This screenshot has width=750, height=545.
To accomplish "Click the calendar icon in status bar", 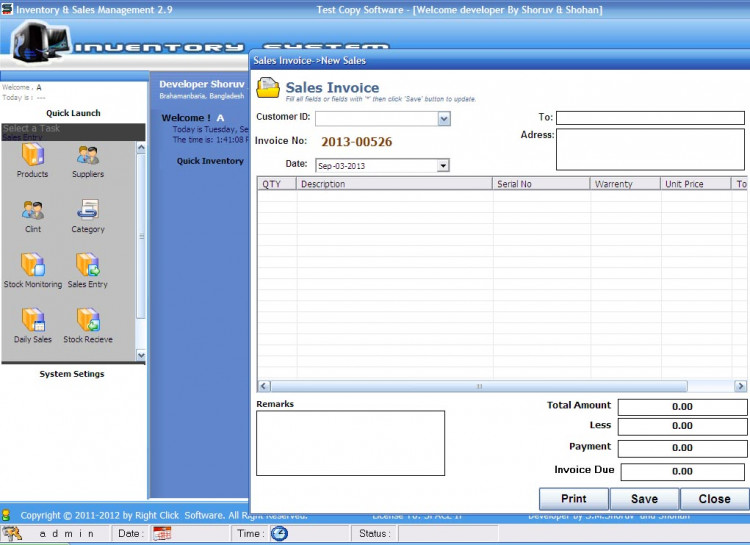I will coord(162,534).
